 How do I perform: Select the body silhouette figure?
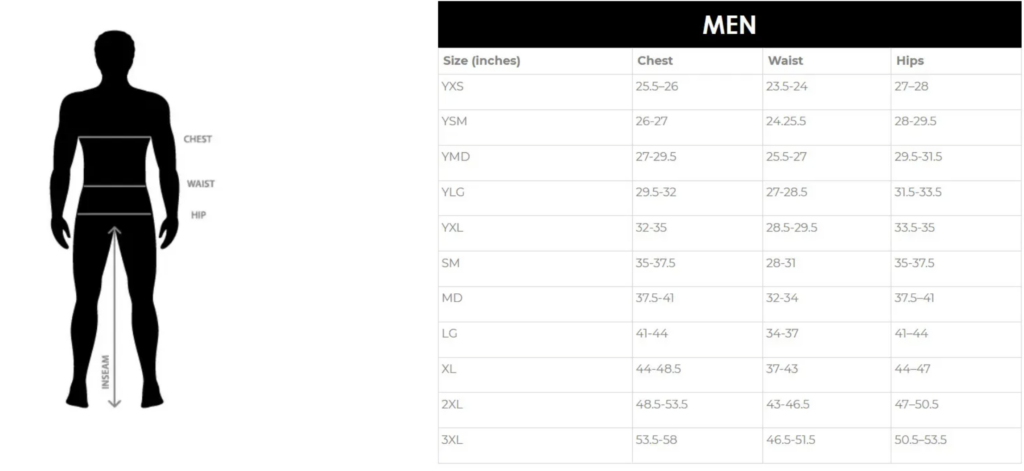pos(114,219)
